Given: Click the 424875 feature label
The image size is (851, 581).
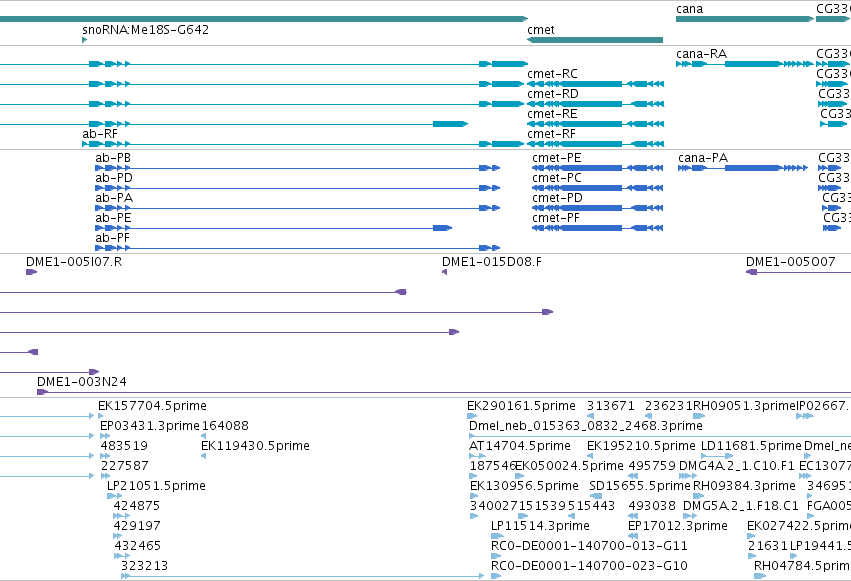Looking at the screenshot, I should click(x=137, y=506).
